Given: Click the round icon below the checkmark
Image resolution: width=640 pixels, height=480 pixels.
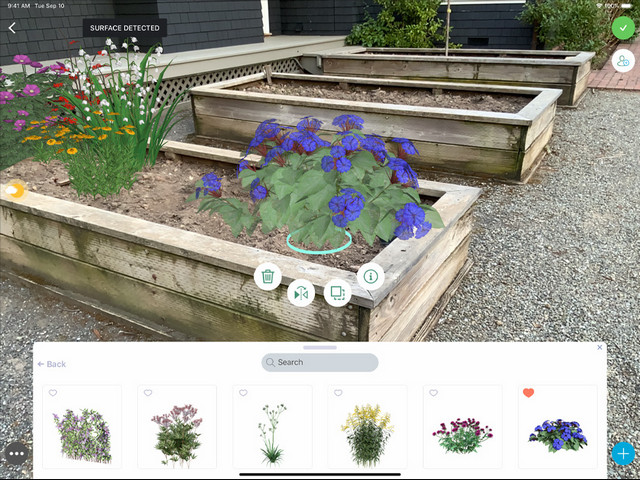Looking at the screenshot, I should click(x=623, y=61).
